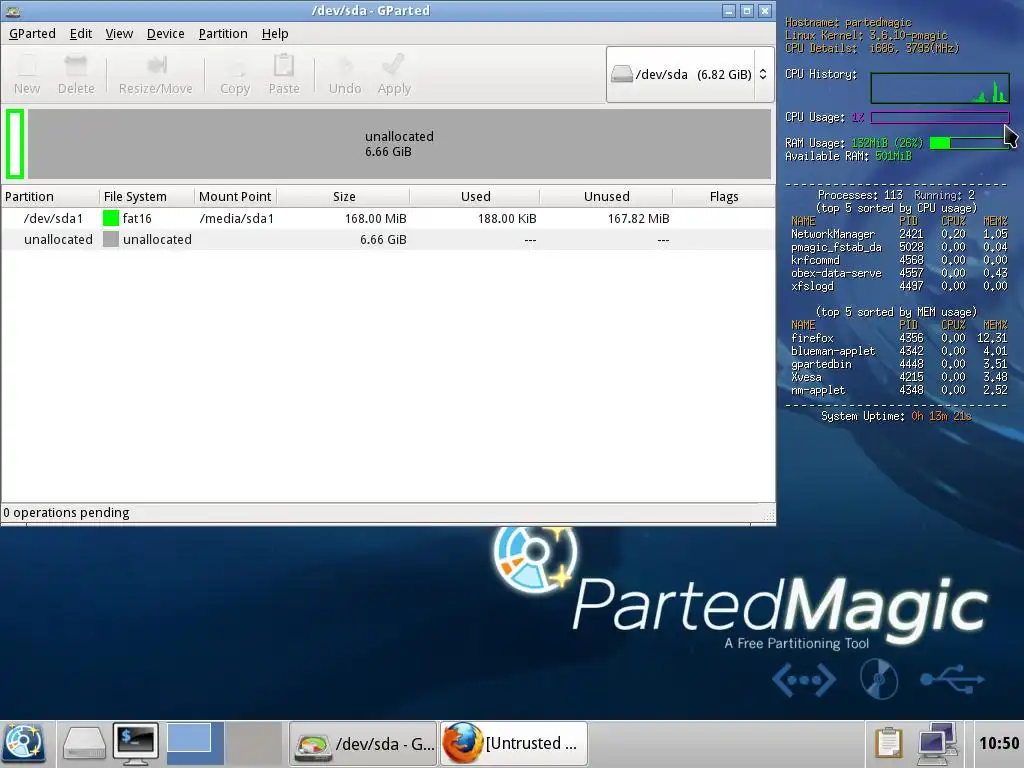The width and height of the screenshot is (1024, 768).
Task: Click the network arrows icon on wallpaper
Action: (804, 680)
